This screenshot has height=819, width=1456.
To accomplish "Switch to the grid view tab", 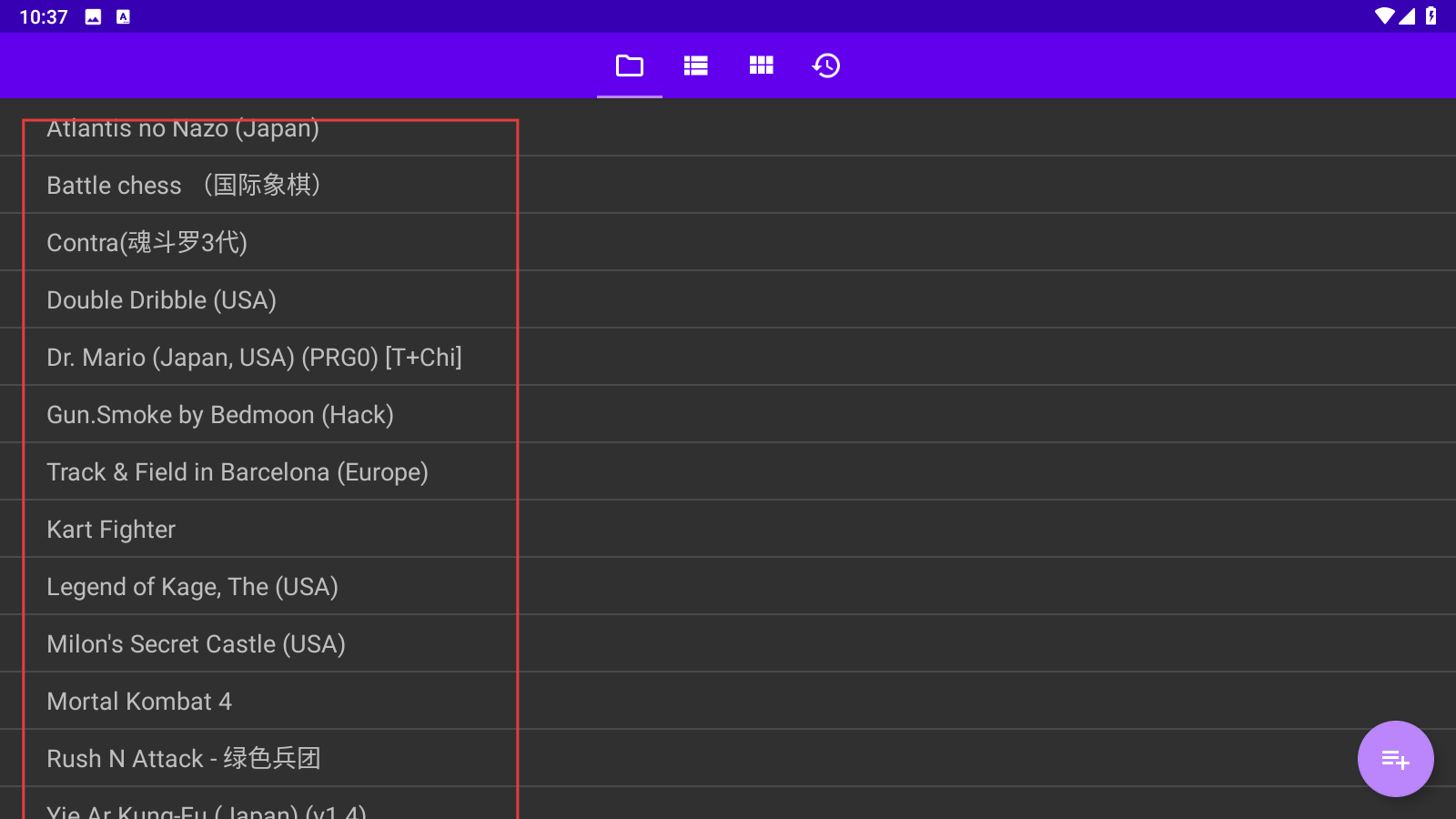I will click(761, 66).
